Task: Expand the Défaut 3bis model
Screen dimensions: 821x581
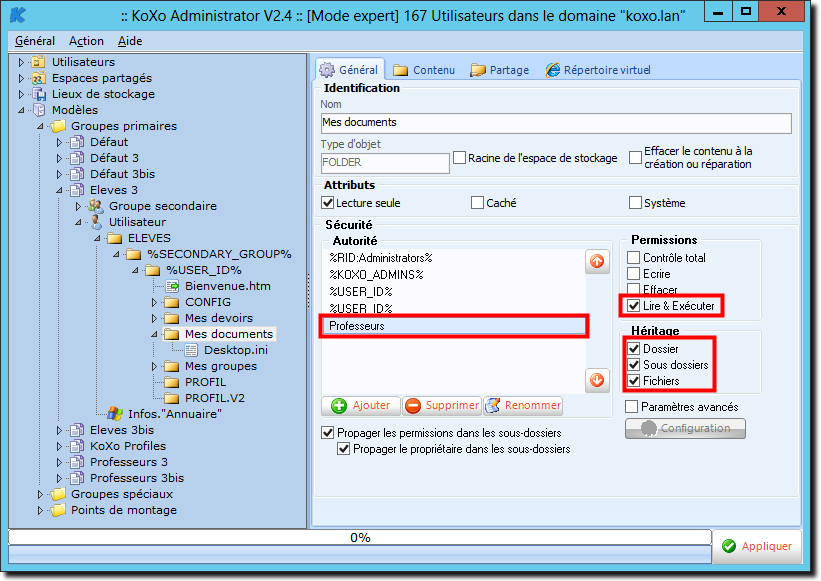Action: (x=59, y=174)
